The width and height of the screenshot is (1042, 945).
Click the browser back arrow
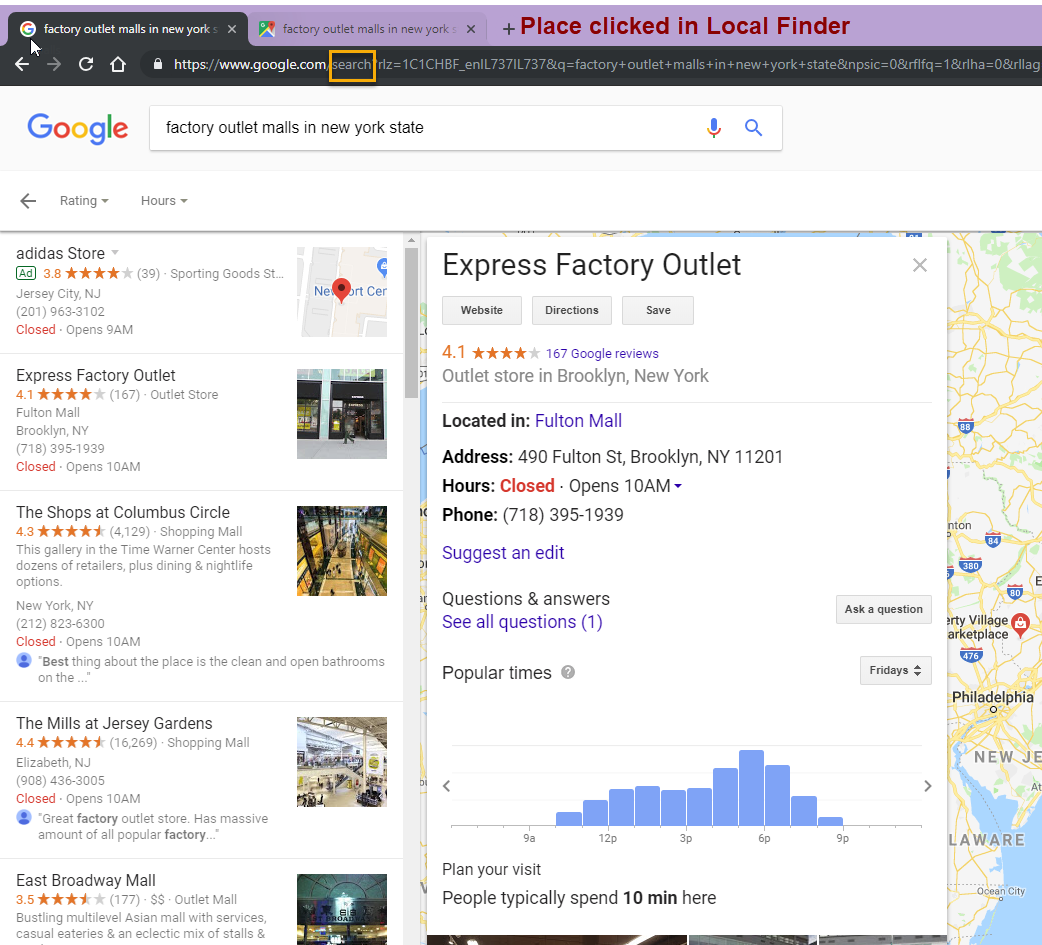(22, 64)
